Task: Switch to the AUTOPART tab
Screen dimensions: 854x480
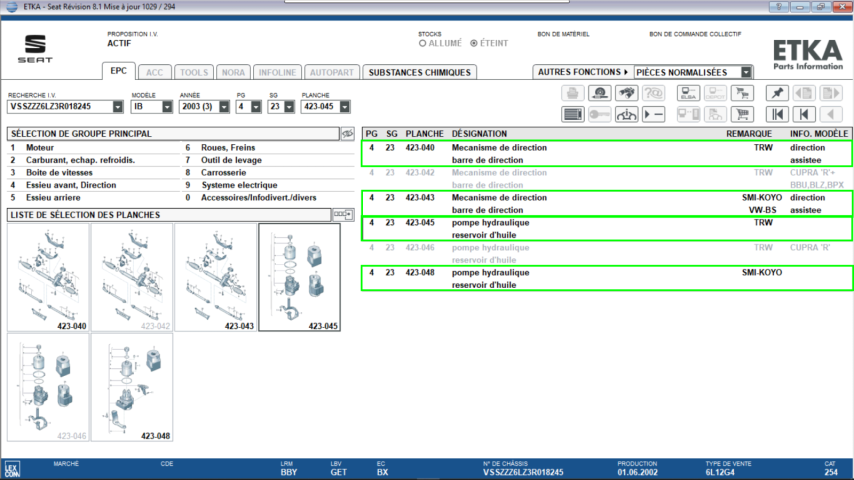Action: [332, 72]
